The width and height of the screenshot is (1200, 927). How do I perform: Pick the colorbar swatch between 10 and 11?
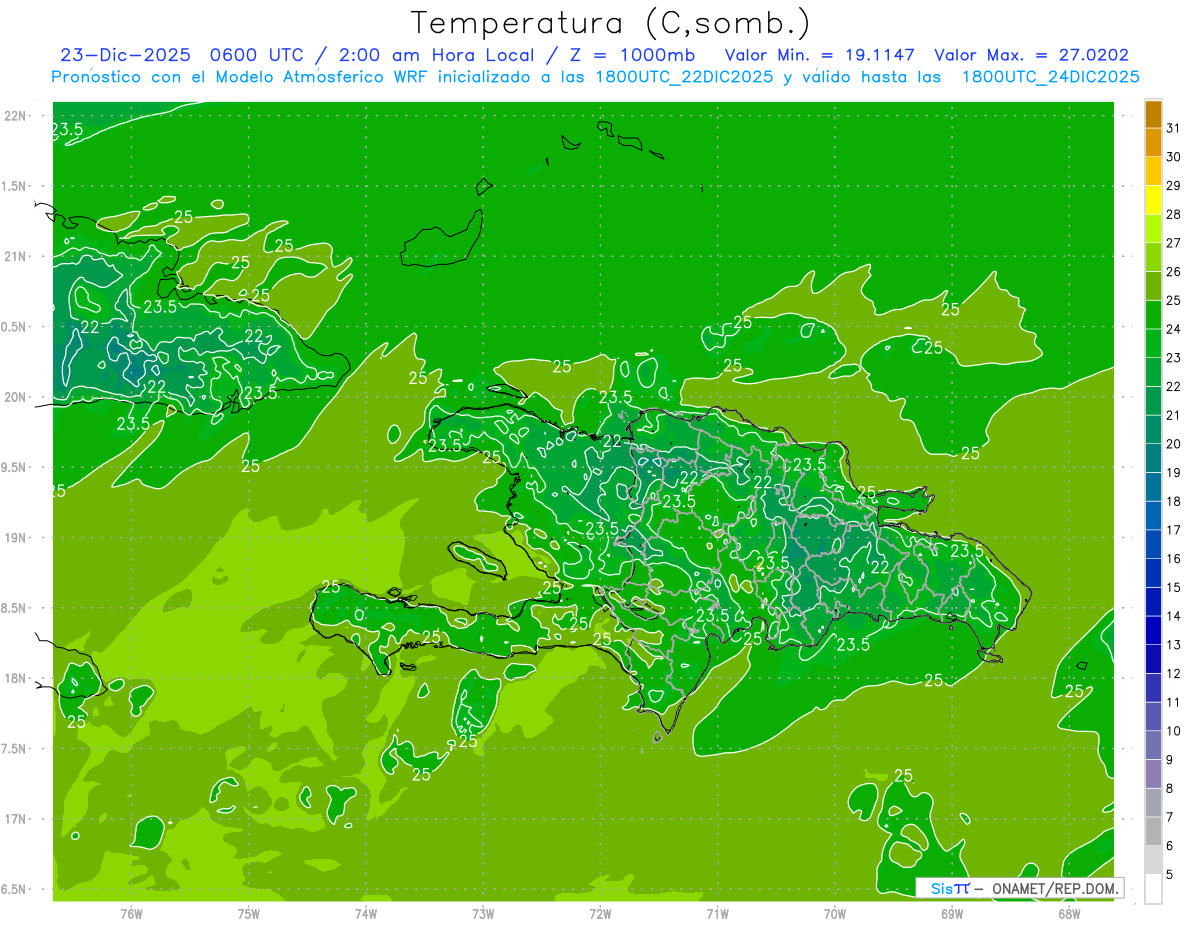(1153, 717)
